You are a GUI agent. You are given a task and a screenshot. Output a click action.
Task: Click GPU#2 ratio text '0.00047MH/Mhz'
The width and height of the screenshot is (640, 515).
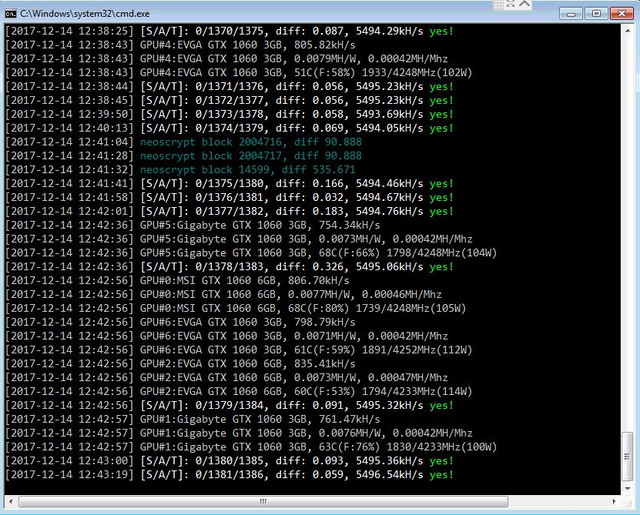pos(408,377)
